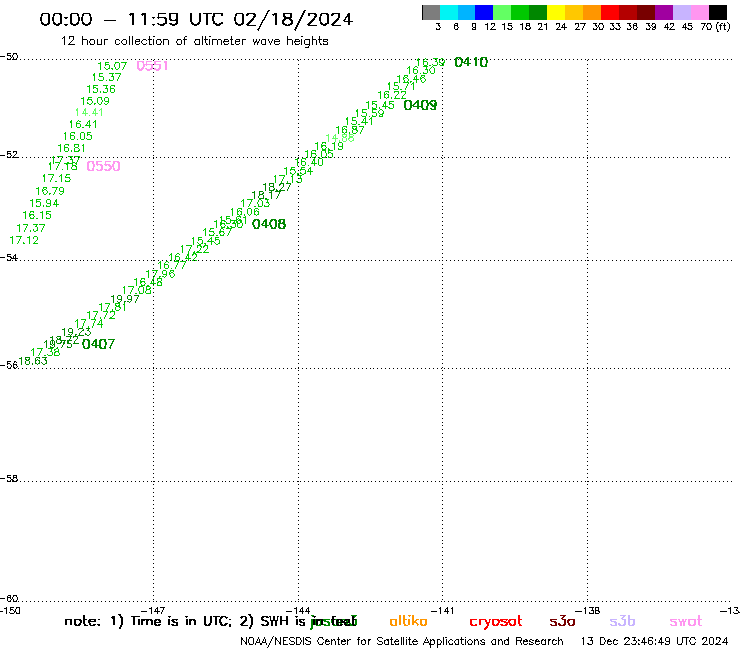Click the 16.79 wave height value
This screenshot has height=650, width=740.
tap(50, 191)
